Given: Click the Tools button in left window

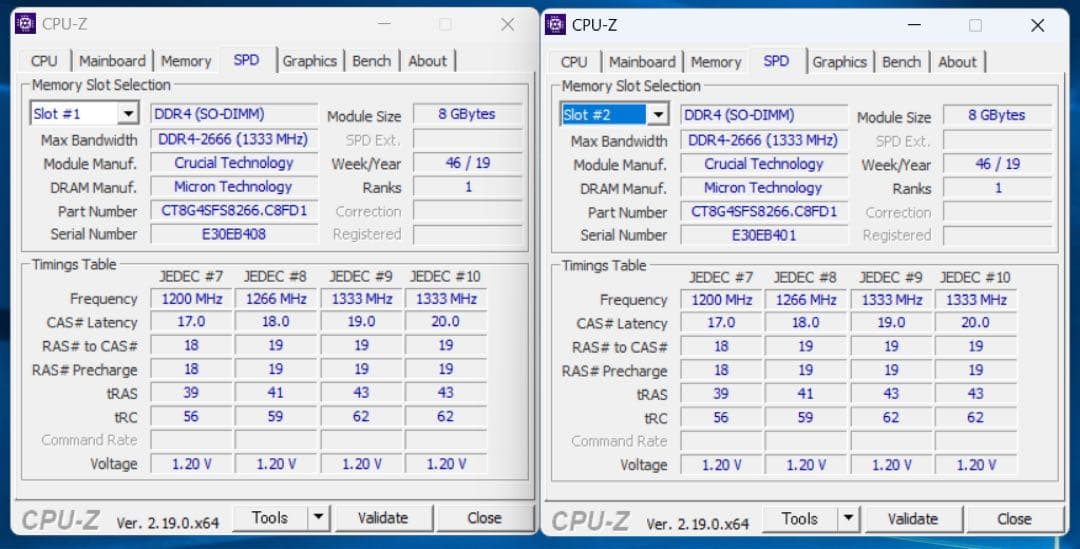Looking at the screenshot, I should (x=270, y=517).
